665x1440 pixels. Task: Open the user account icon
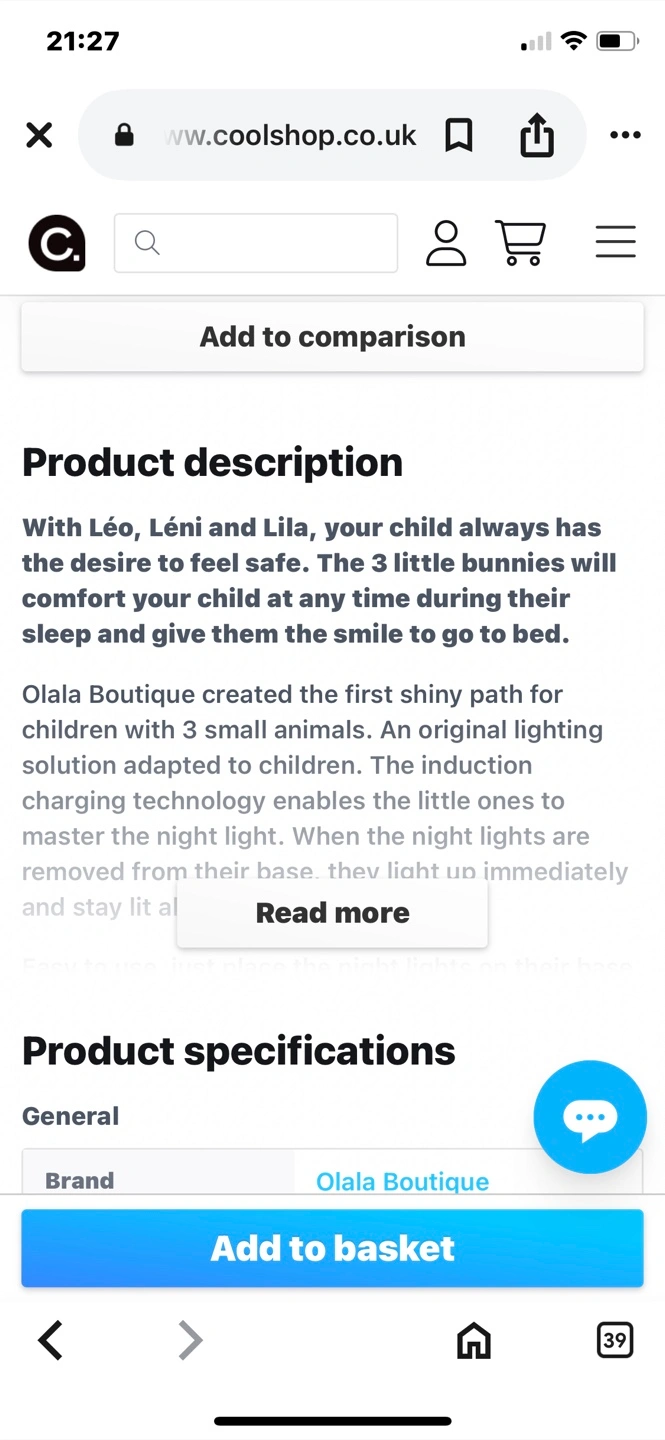pyautogui.click(x=446, y=243)
